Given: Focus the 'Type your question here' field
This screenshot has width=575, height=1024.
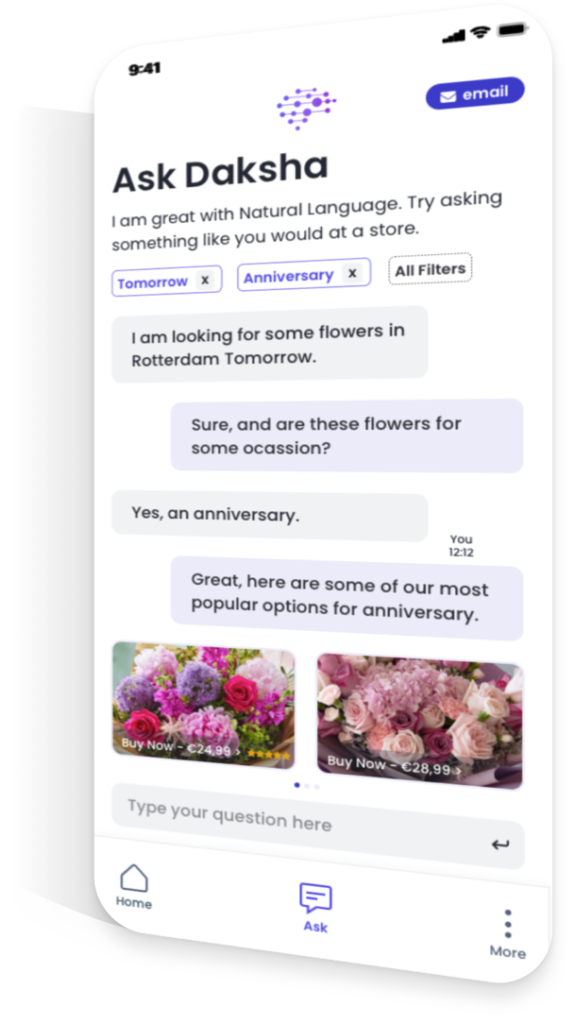Looking at the screenshot, I should point(318,826).
